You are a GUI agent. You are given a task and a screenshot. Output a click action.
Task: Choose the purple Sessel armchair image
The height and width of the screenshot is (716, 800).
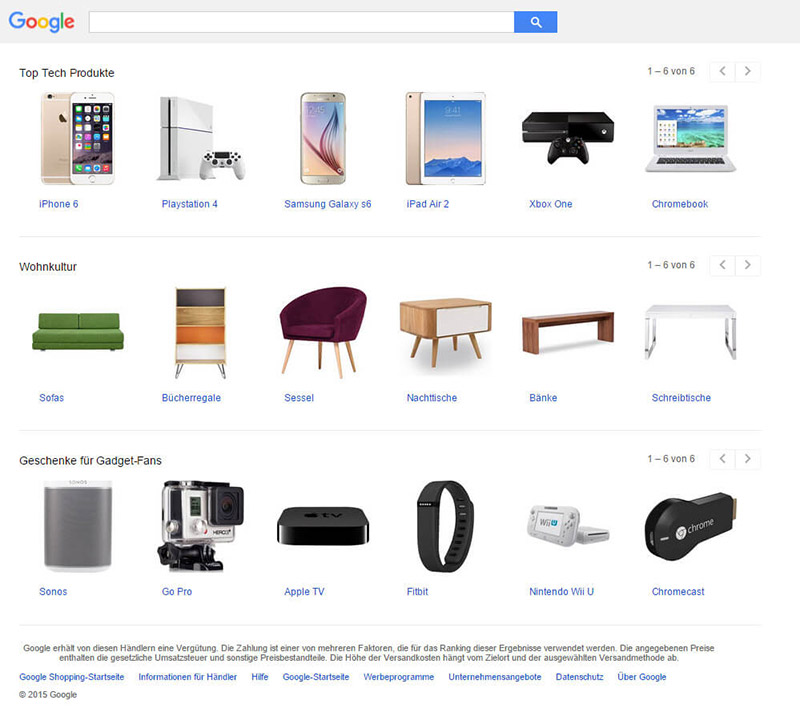pos(323,332)
